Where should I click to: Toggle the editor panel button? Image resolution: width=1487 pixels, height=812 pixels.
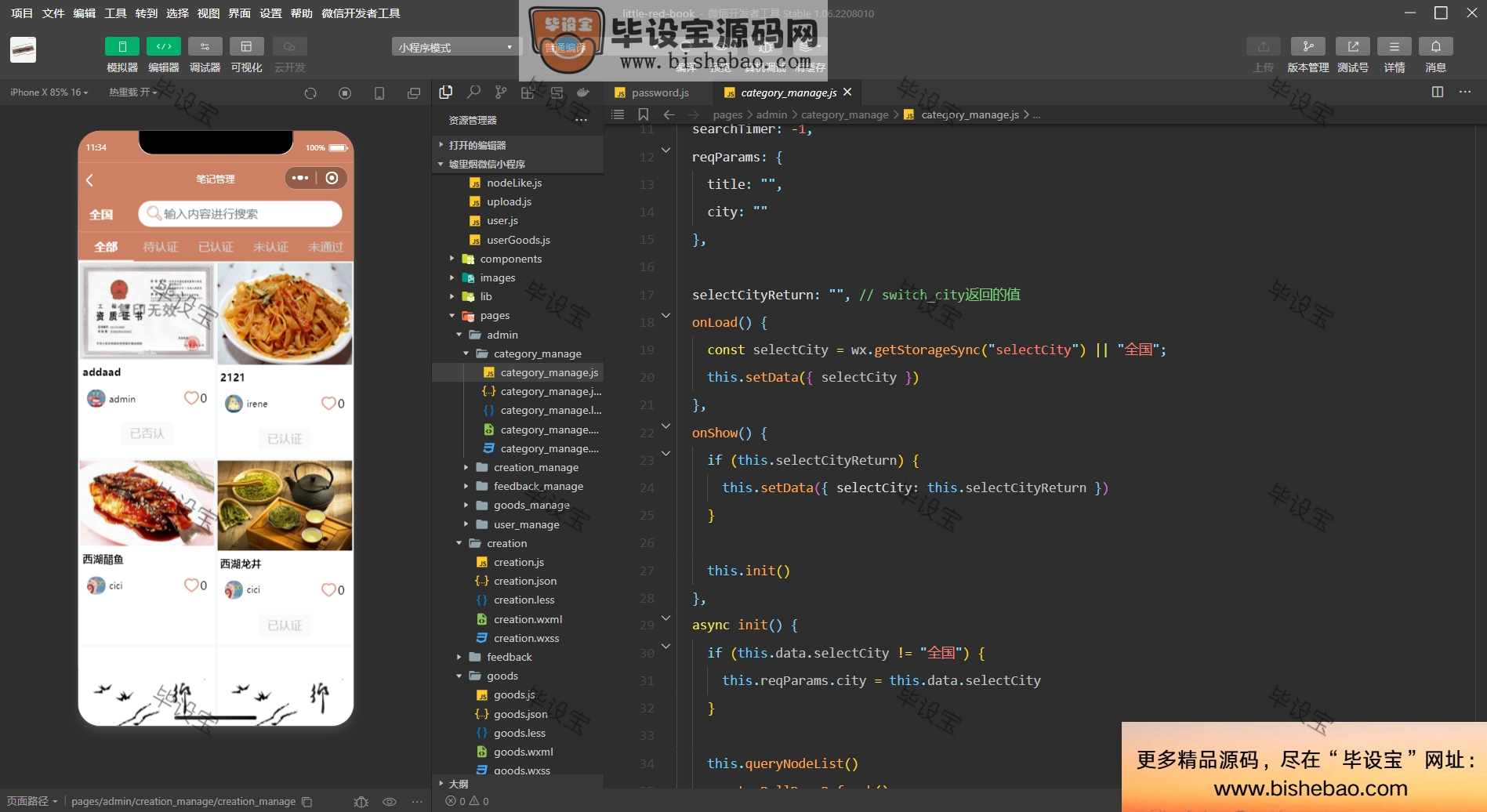coord(164,47)
